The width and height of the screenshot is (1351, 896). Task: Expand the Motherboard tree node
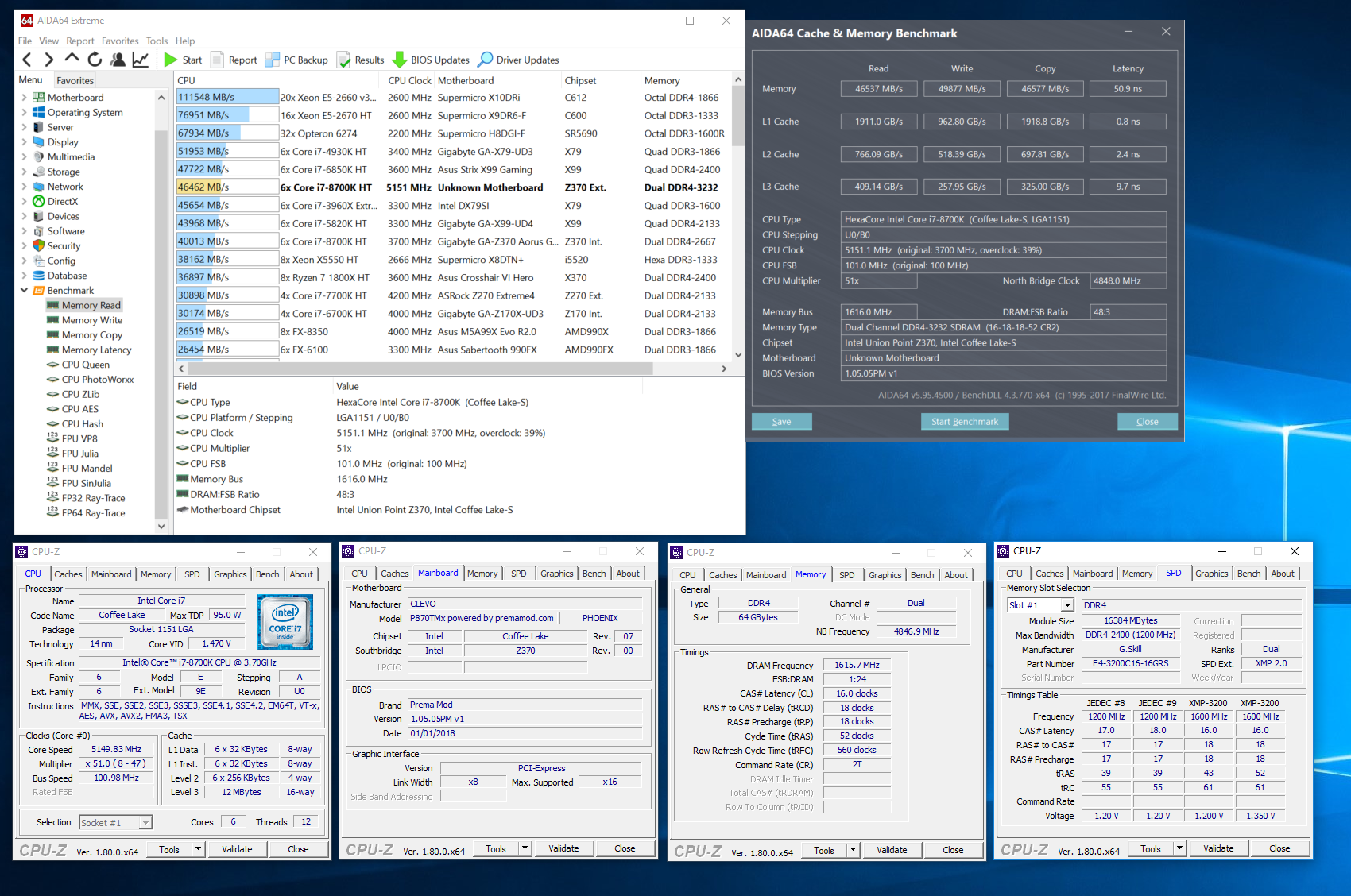[x=24, y=98]
